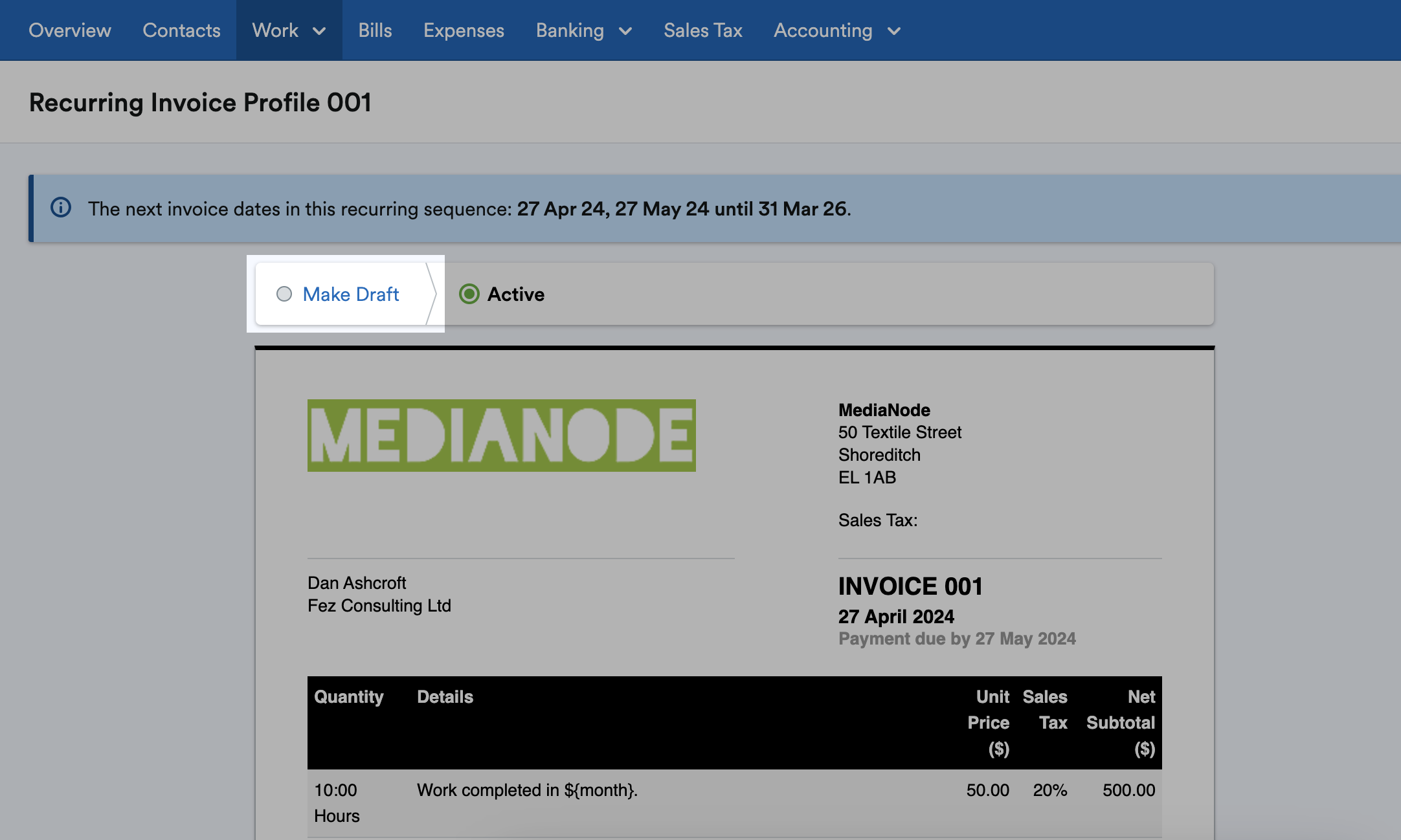The image size is (1401, 840).
Task: Select the Make Draft radio button
Action: point(284,294)
